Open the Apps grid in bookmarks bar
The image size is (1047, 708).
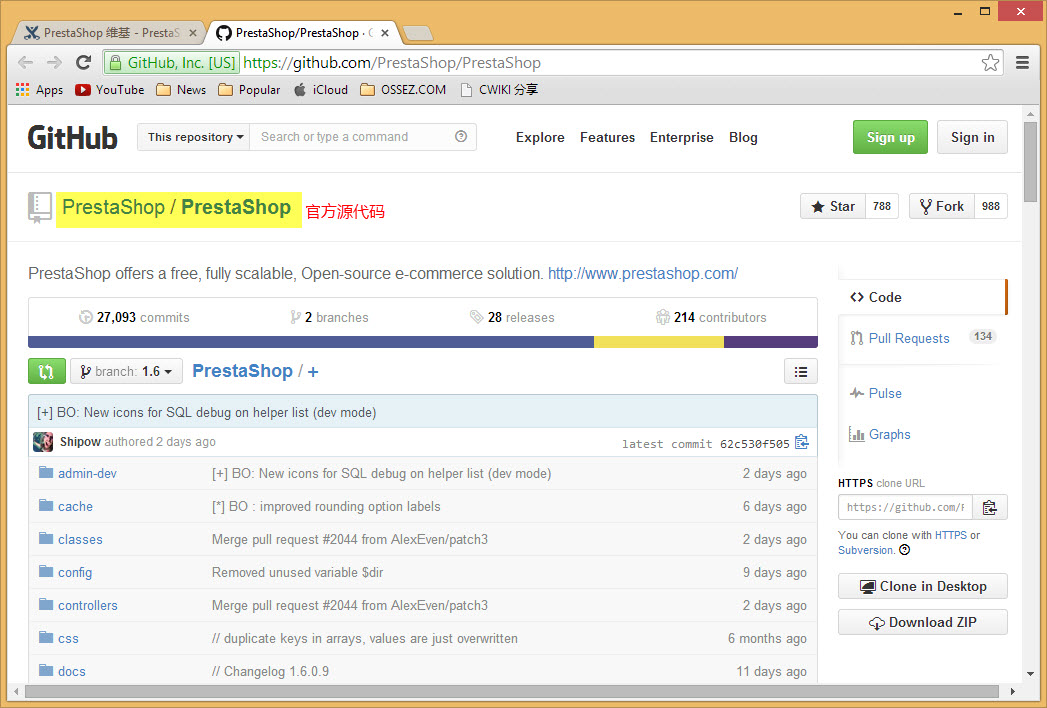tap(39, 90)
